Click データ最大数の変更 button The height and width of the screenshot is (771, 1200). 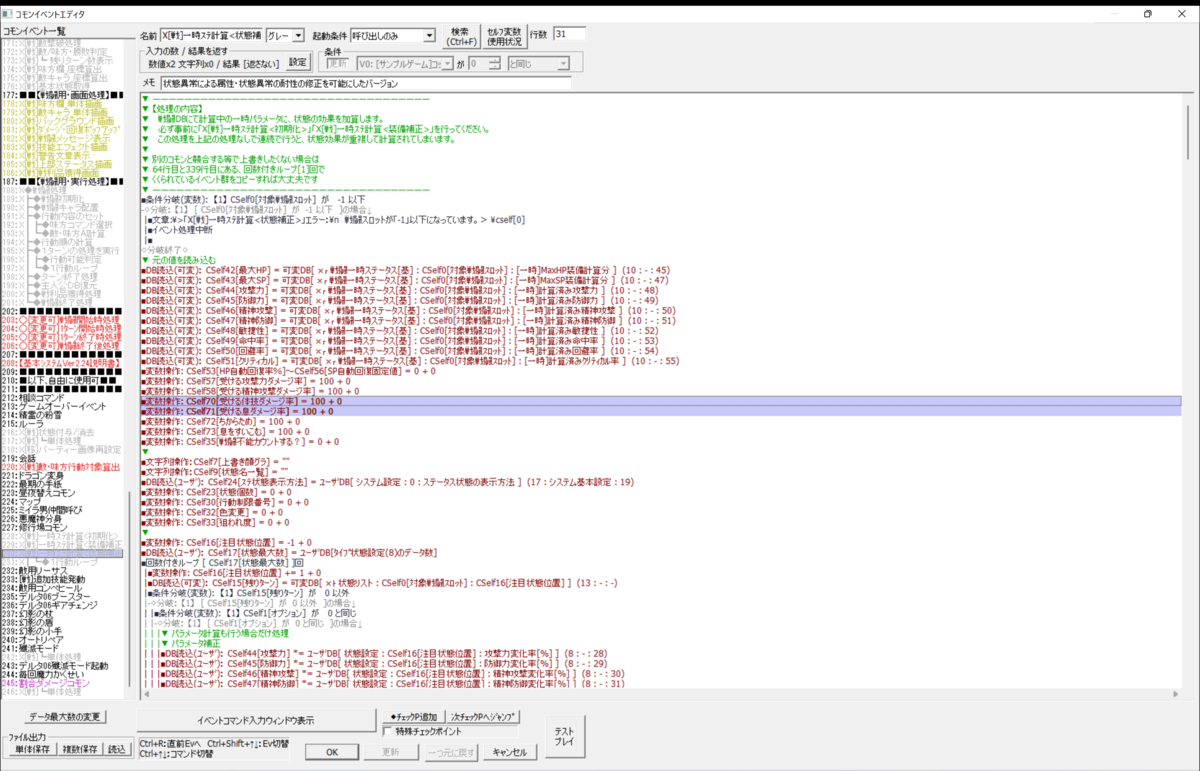click(64, 717)
